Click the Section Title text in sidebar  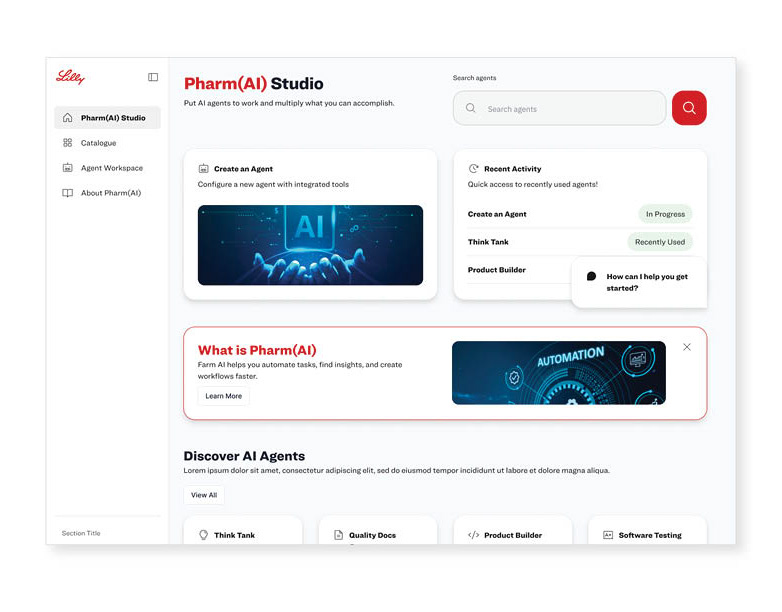coord(81,533)
